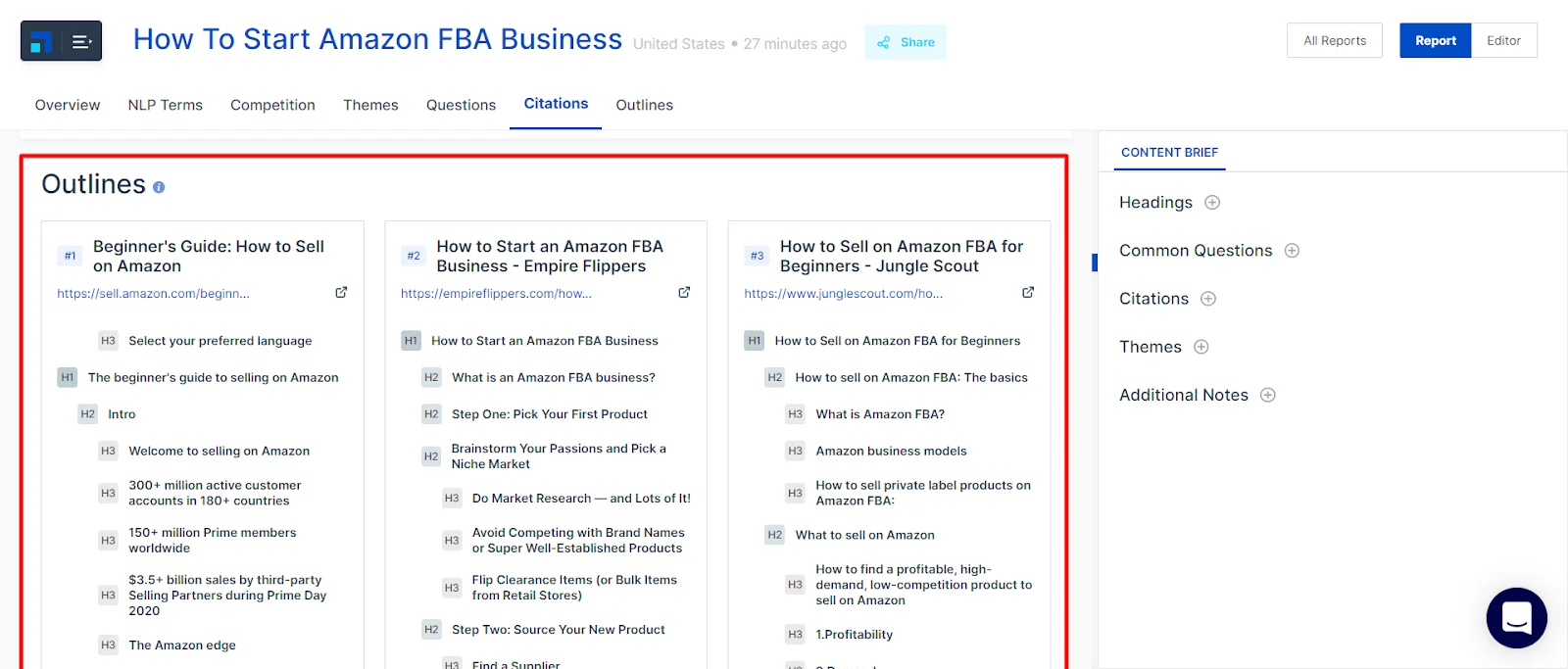This screenshot has height=669, width=1568.
Task: Click 'The Amazon edge' heading
Action: [182, 645]
